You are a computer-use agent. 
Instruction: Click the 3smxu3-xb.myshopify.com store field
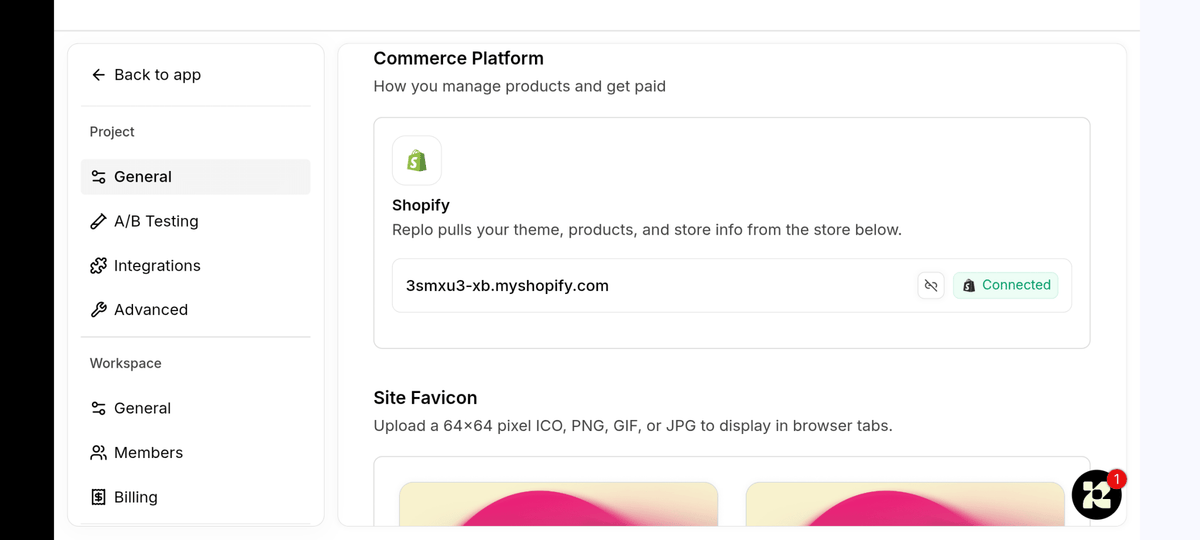(732, 286)
